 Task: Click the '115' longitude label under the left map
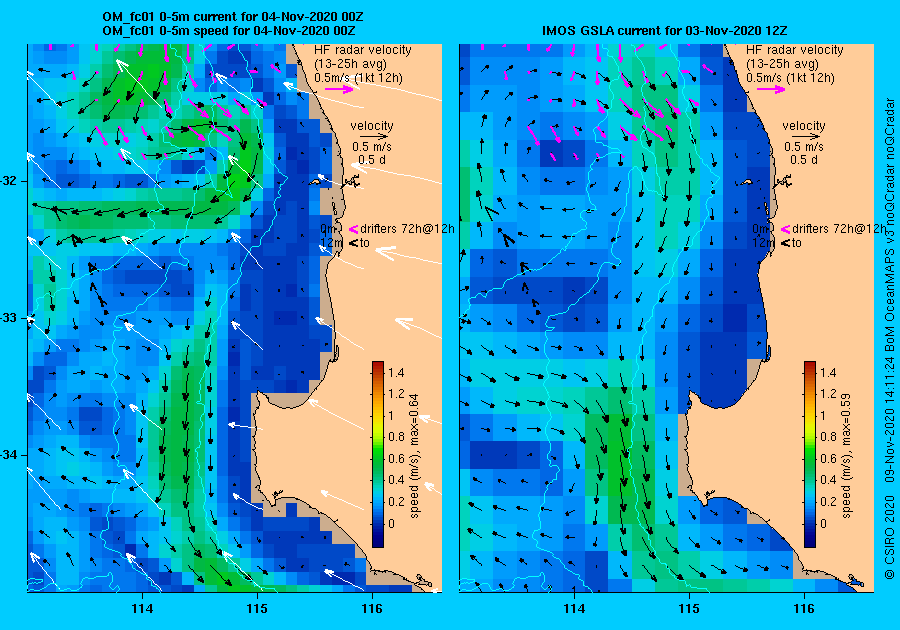257,609
